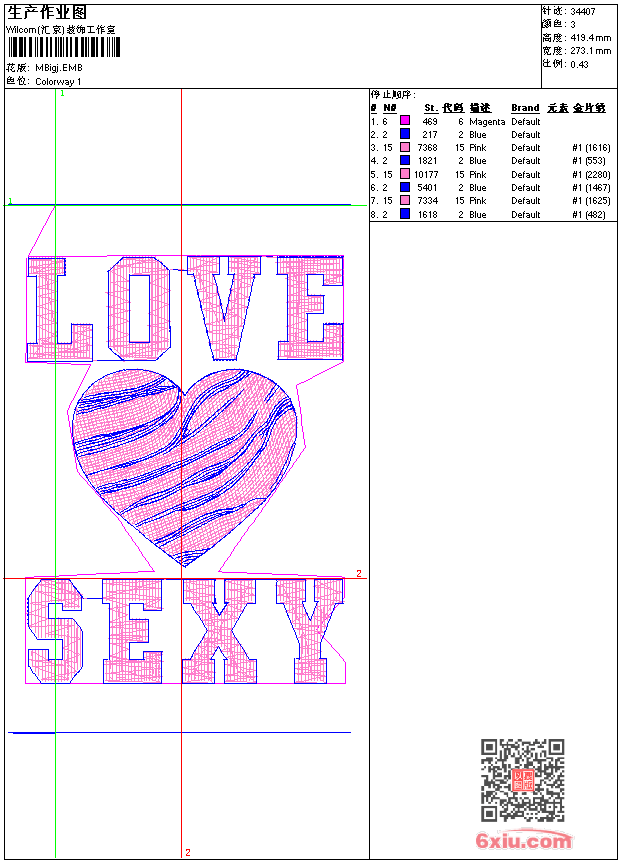Click the red marker 2 on horizontal guide

click(x=359, y=574)
